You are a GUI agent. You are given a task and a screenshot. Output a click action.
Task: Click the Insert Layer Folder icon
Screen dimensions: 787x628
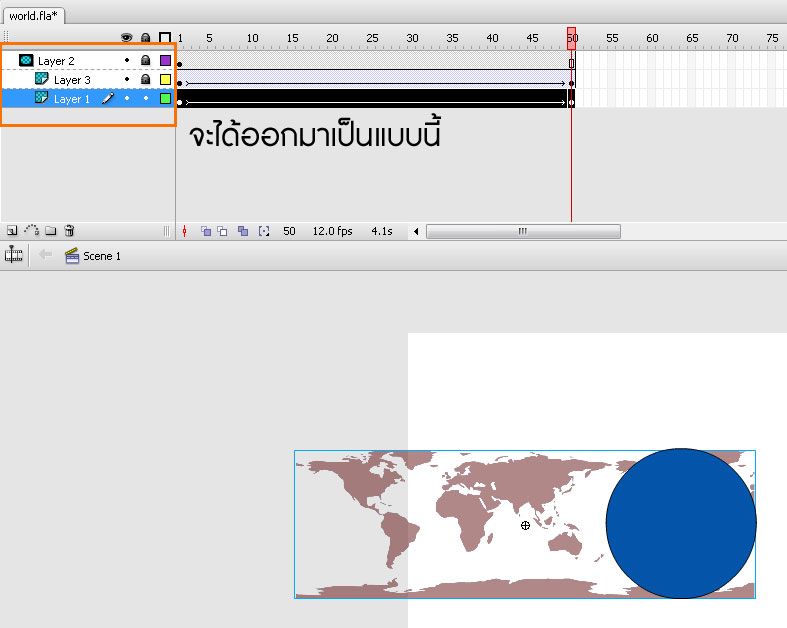pos(51,230)
